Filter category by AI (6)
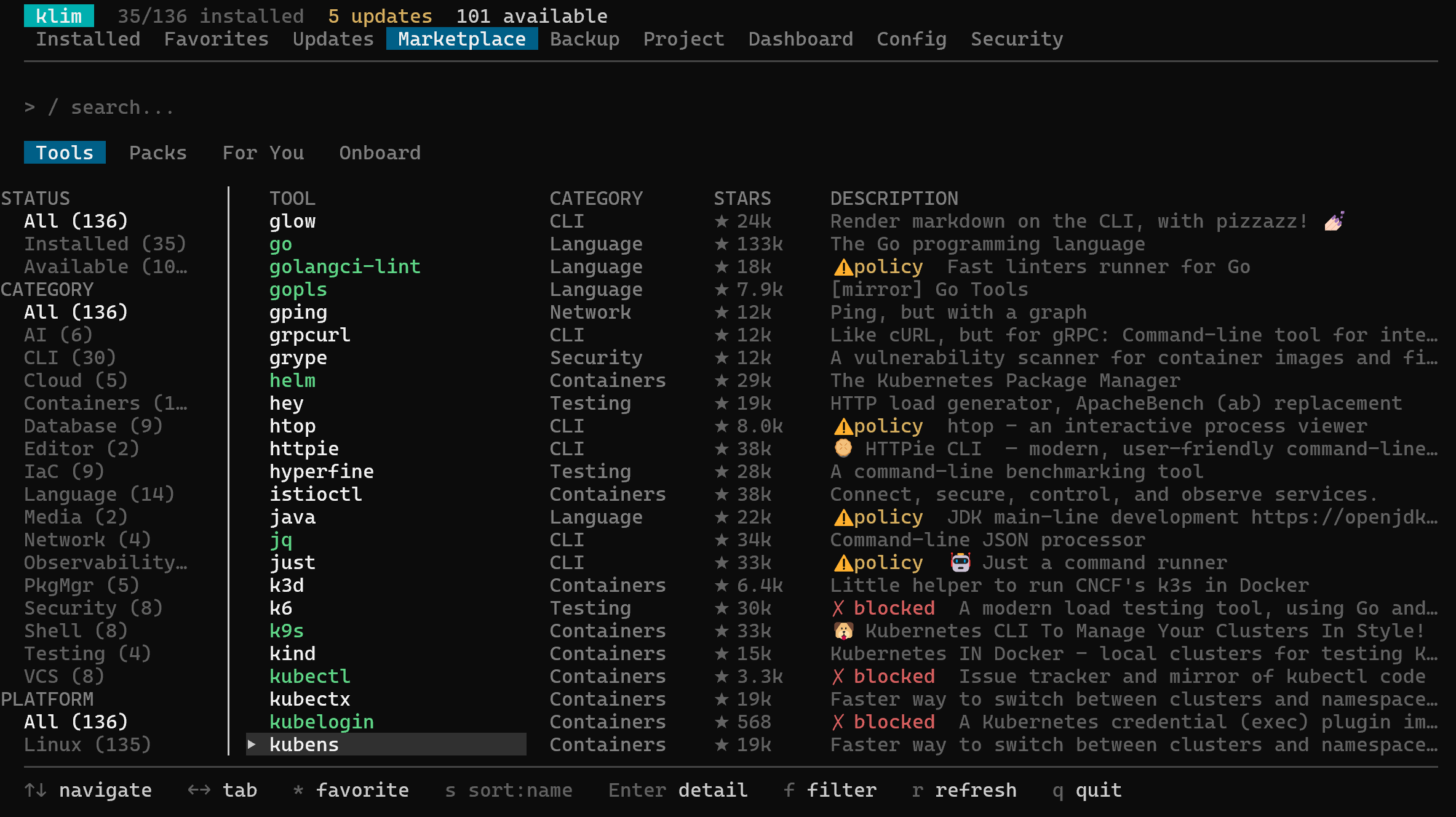Image resolution: width=1456 pixels, height=817 pixels. pos(58,335)
